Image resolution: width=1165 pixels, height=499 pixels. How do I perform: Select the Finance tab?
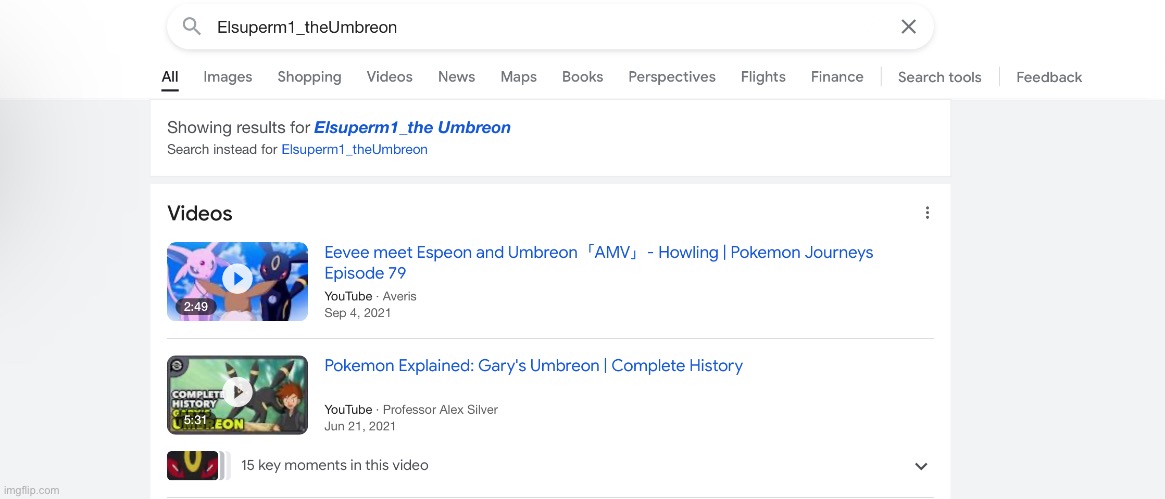(x=837, y=77)
